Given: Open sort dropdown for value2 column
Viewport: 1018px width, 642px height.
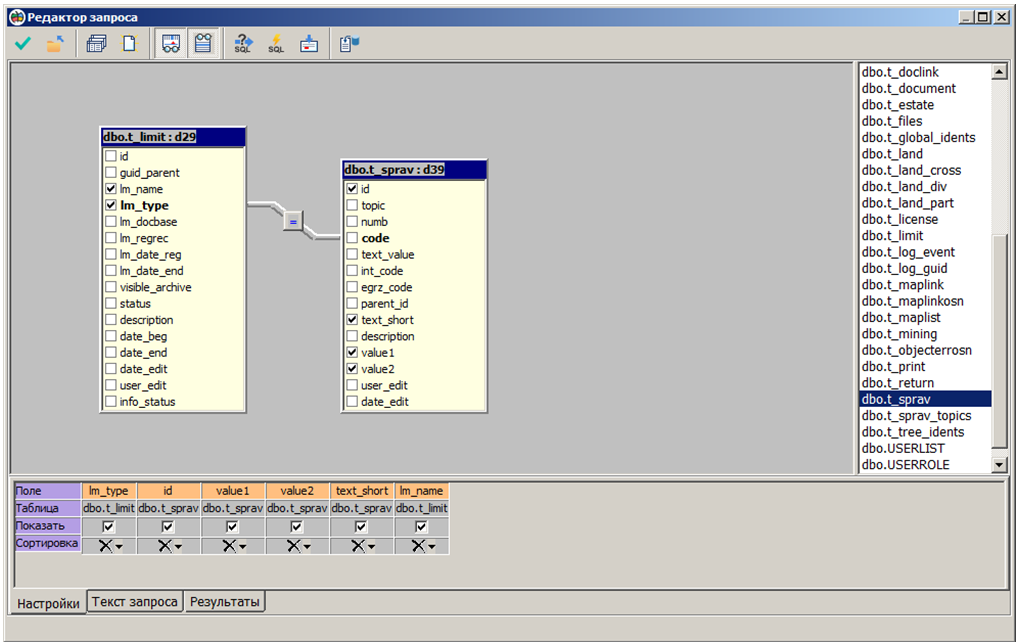Looking at the screenshot, I should click(x=305, y=546).
